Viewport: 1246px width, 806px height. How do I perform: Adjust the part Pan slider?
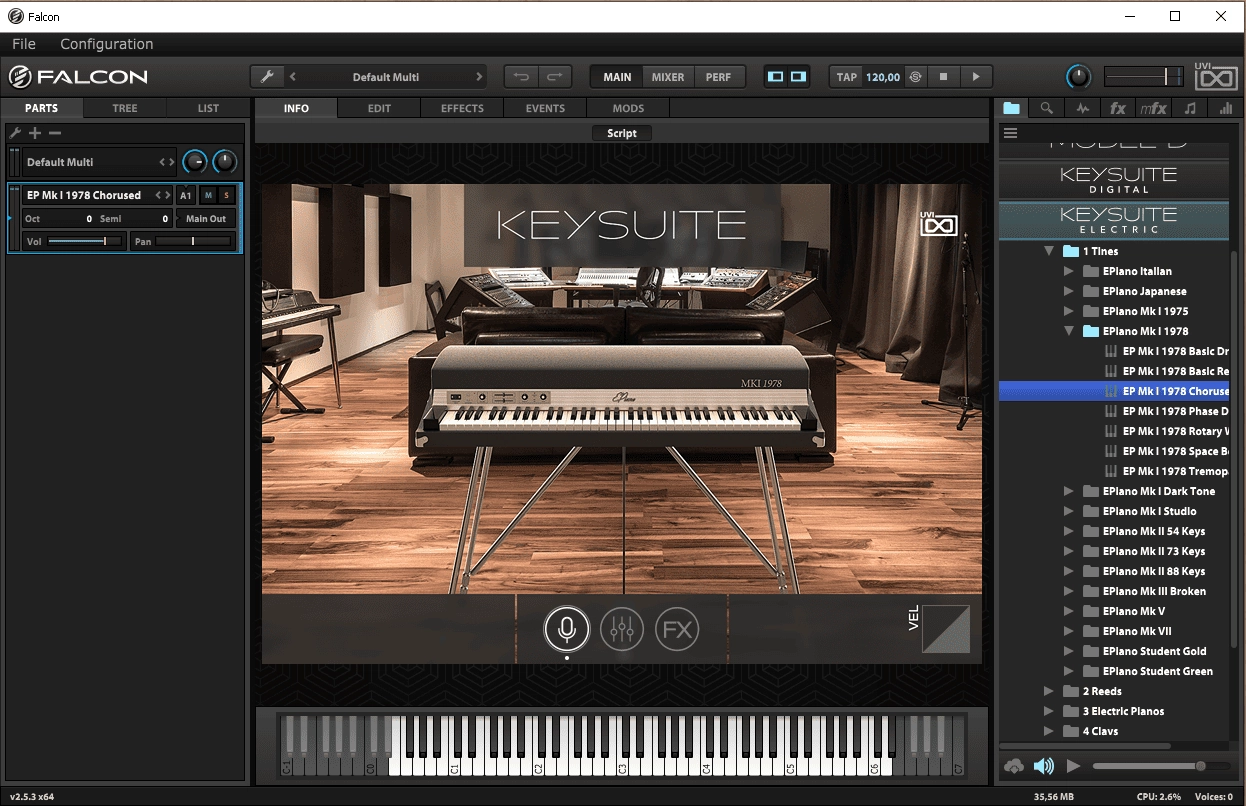pyautogui.click(x=194, y=241)
